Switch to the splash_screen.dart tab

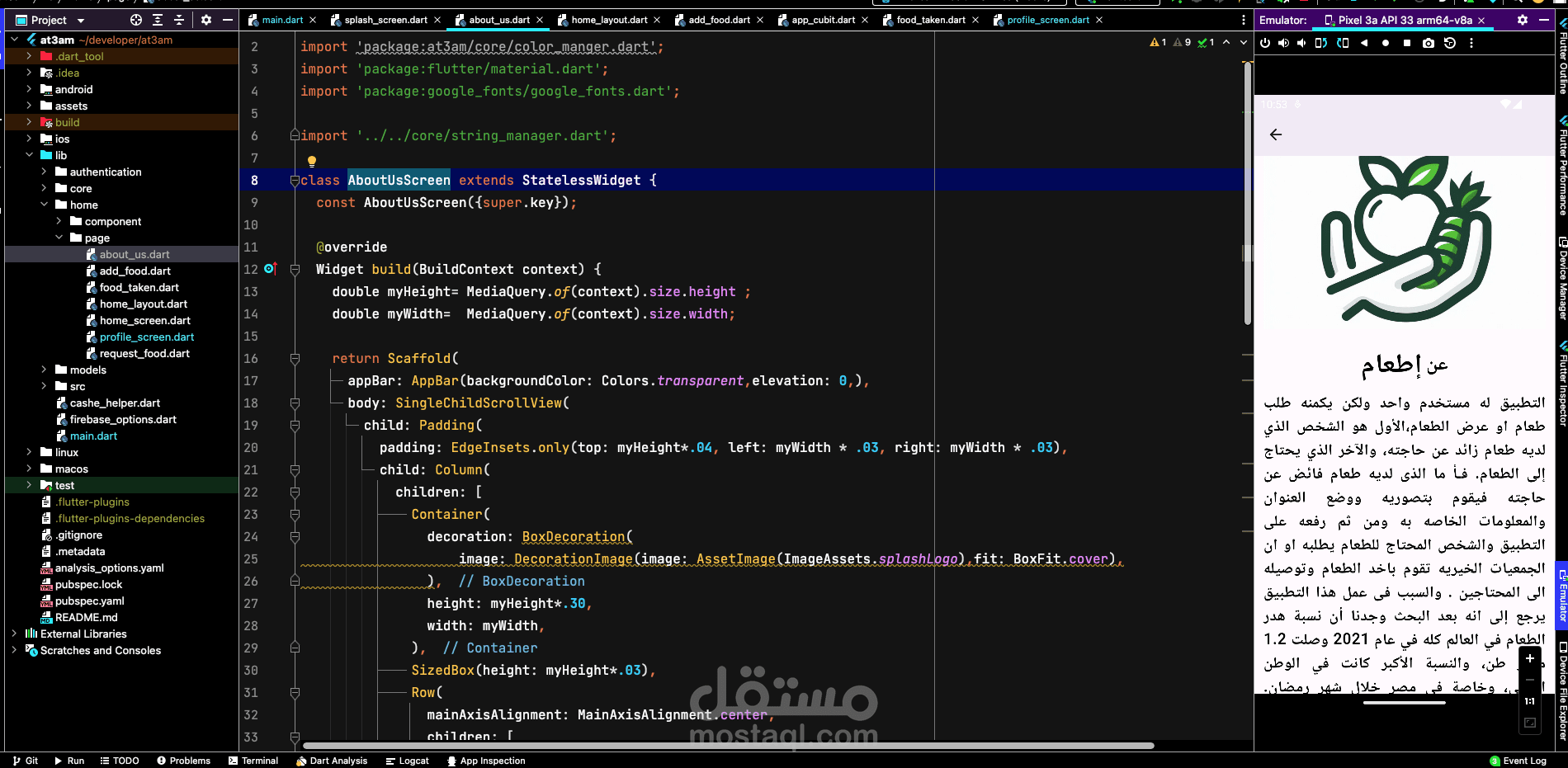click(x=385, y=20)
